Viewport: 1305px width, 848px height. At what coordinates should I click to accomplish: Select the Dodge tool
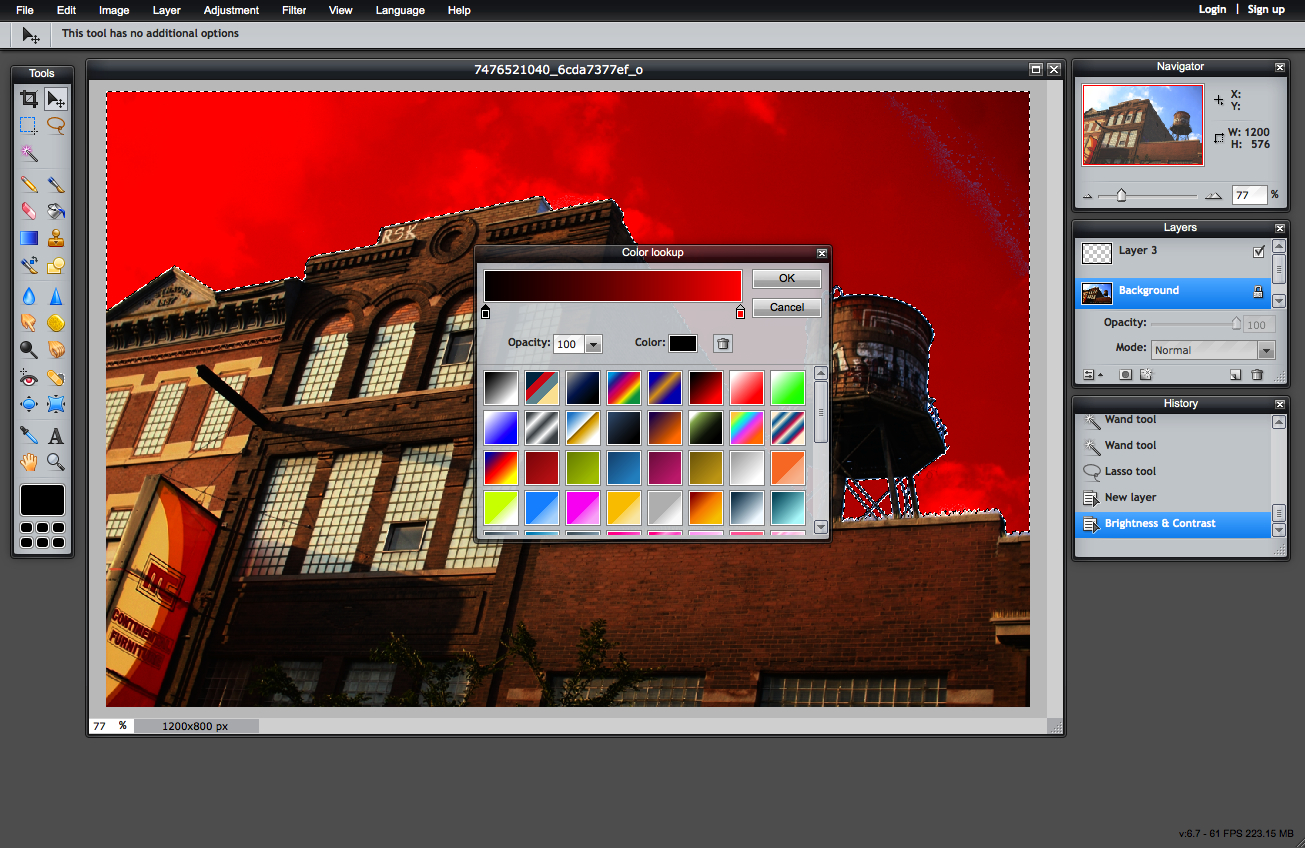[29, 350]
